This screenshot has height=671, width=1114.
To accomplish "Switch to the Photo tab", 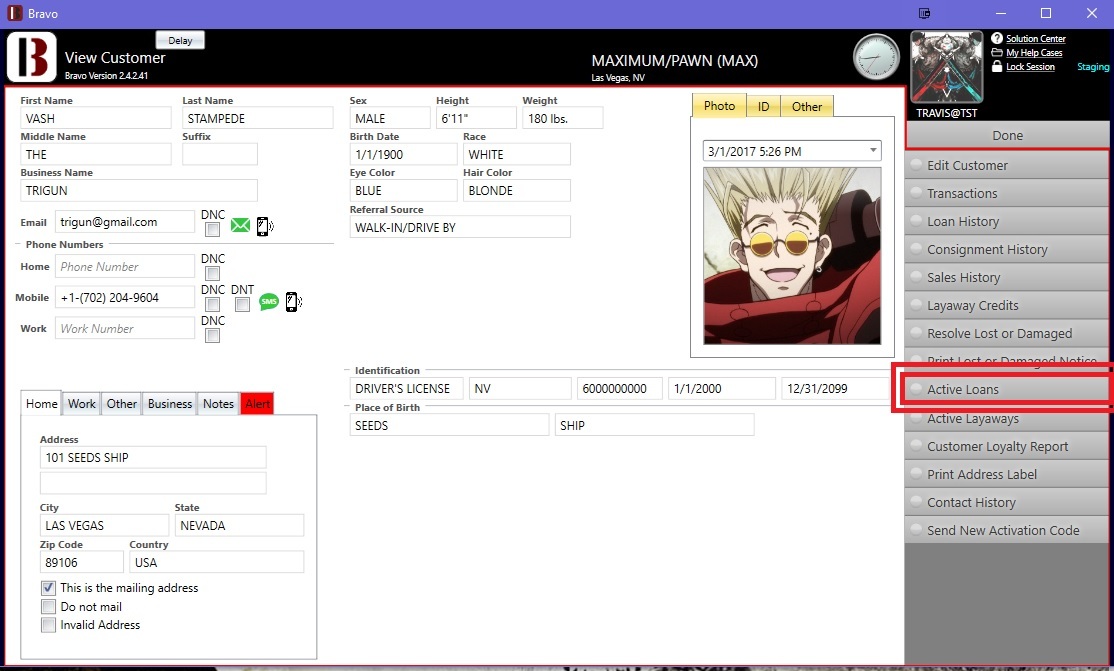I will [x=719, y=106].
